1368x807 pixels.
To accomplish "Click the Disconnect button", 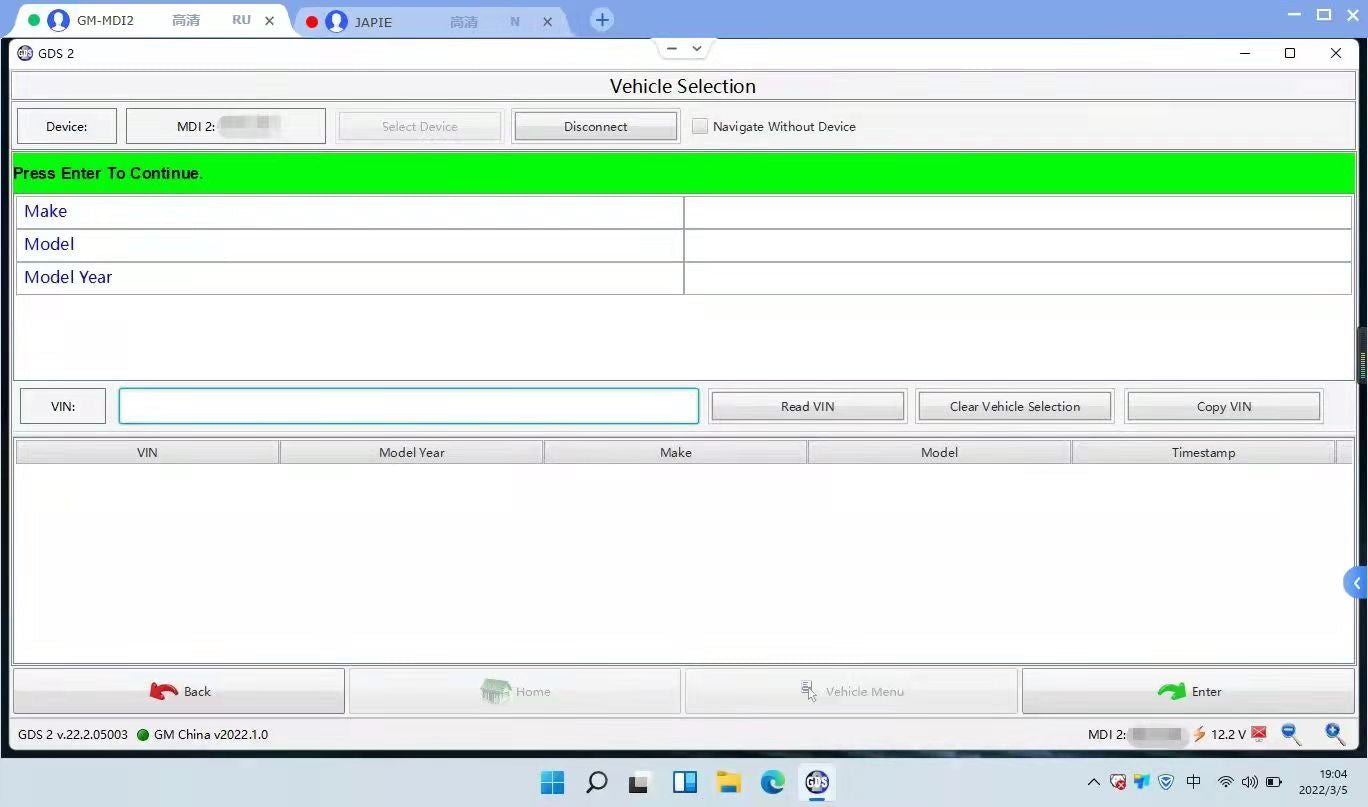I will point(595,127).
